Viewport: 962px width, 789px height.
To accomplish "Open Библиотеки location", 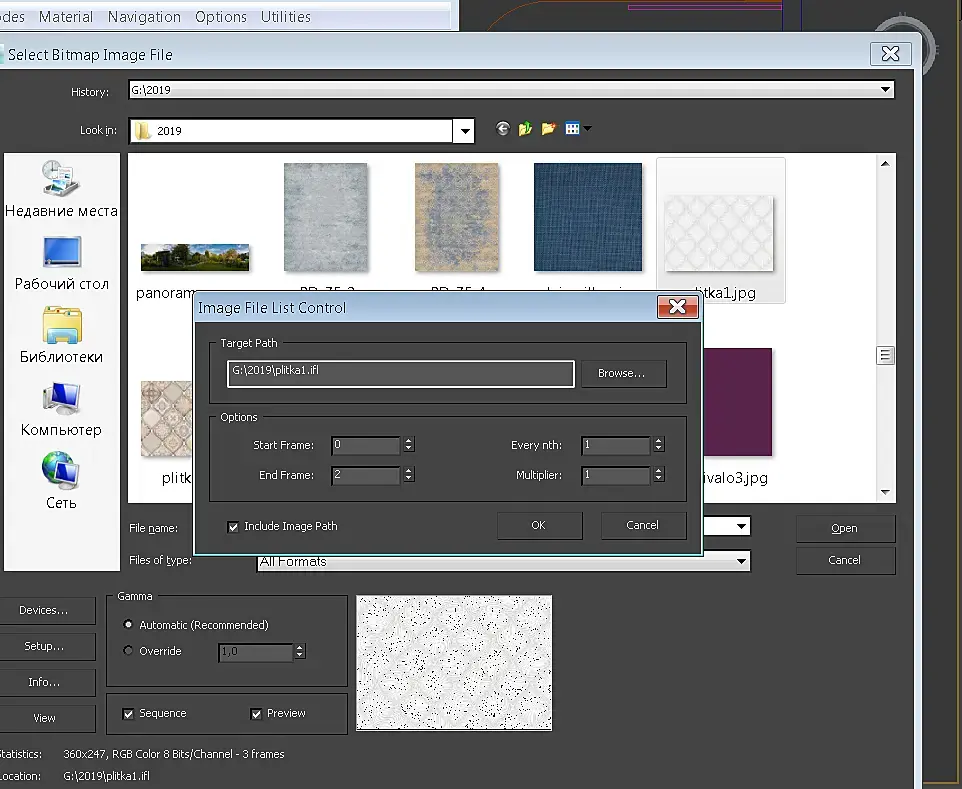I will tap(61, 336).
